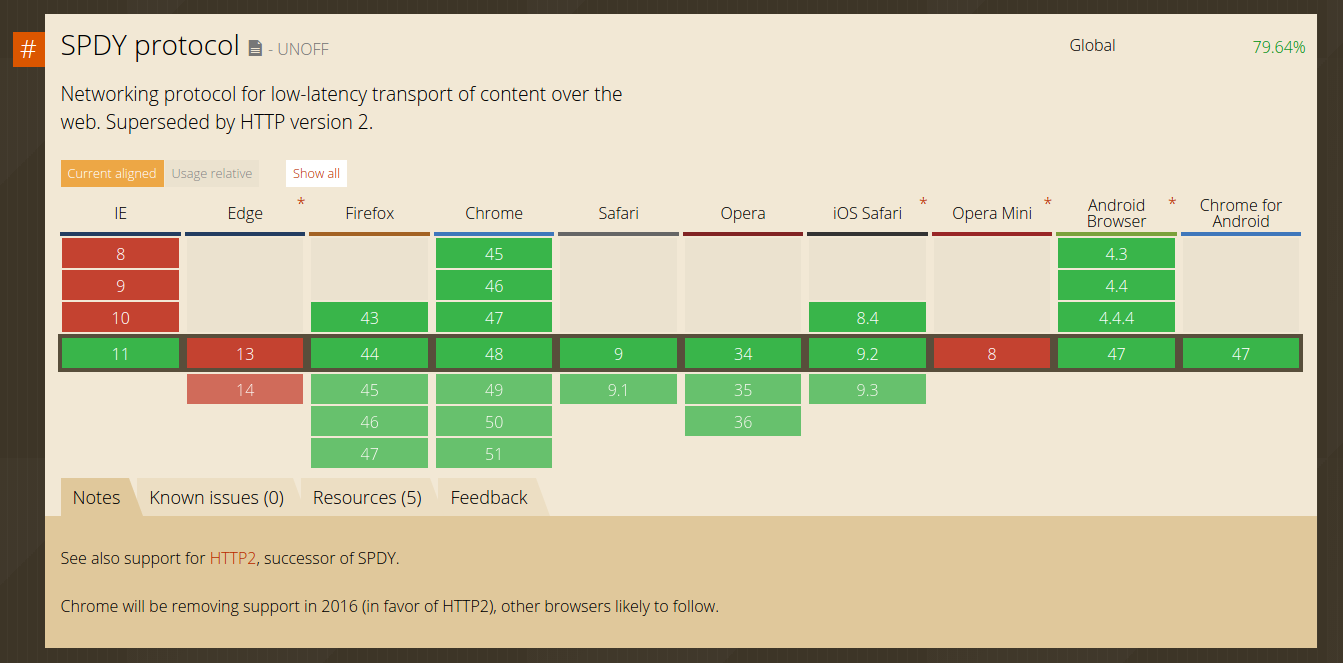Click the Opera Mini 8 unsupported cell
Image resolution: width=1343 pixels, height=663 pixels.
point(991,353)
